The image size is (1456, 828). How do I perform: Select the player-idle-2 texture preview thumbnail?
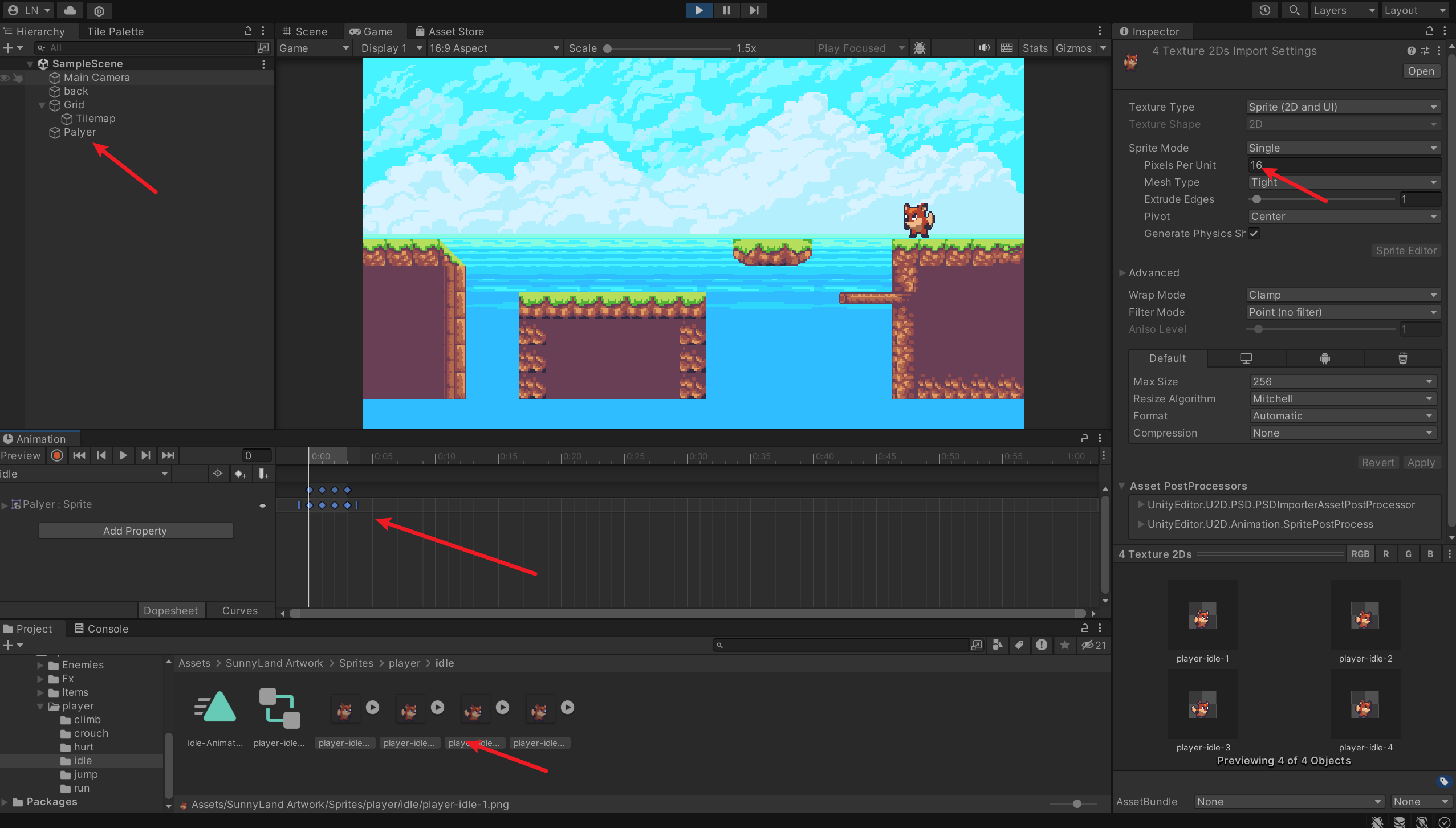click(1365, 617)
